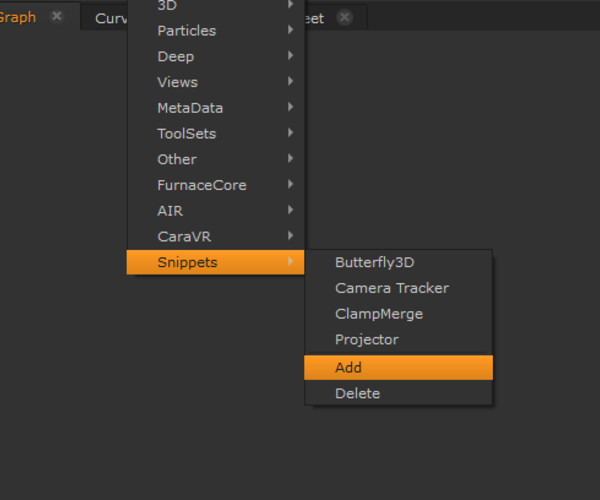
Task: Close the Node Graph tab
Action: point(57,17)
